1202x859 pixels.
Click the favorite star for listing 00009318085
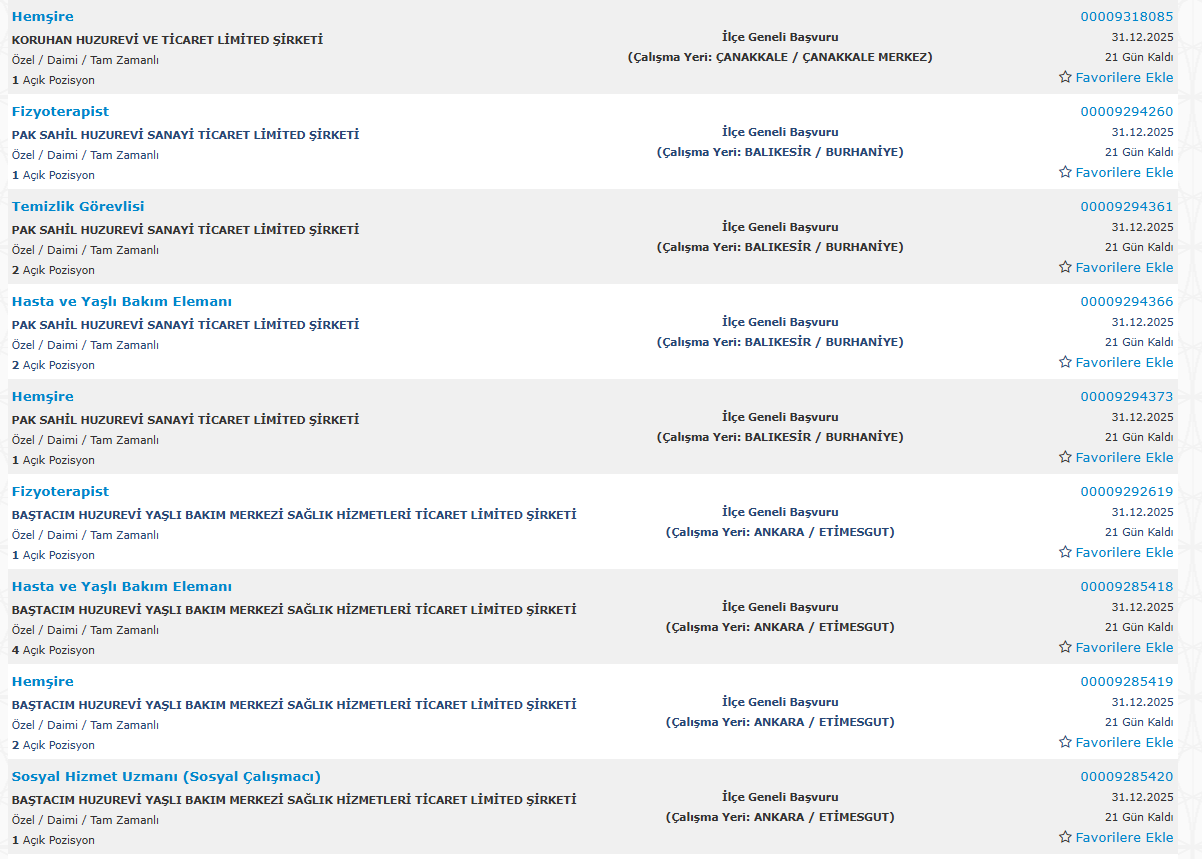coord(1065,77)
